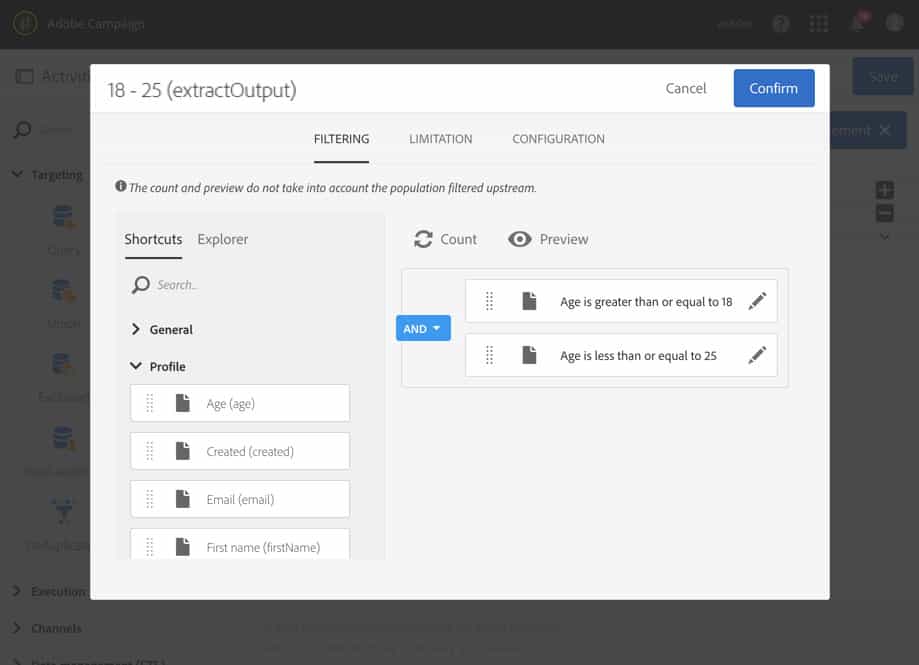Click the document icon of First name (firstName)
Image resolution: width=919 pixels, height=665 pixels.
tap(183, 547)
